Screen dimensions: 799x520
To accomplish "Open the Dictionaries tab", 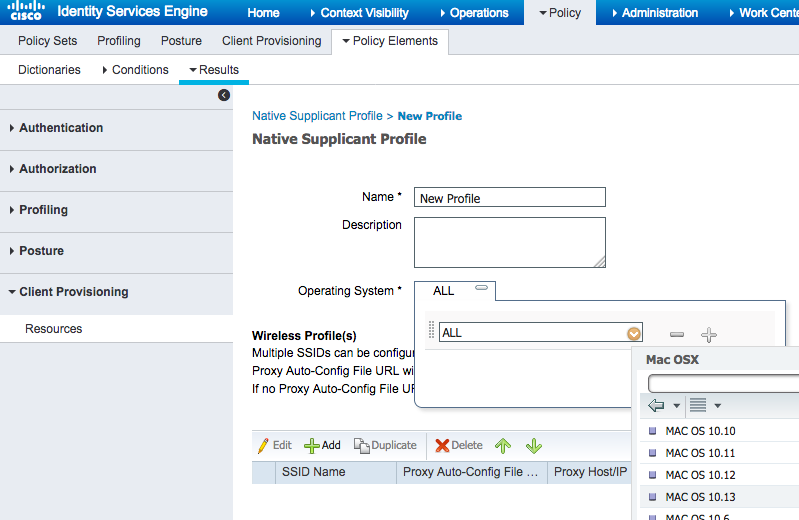I will [49, 70].
